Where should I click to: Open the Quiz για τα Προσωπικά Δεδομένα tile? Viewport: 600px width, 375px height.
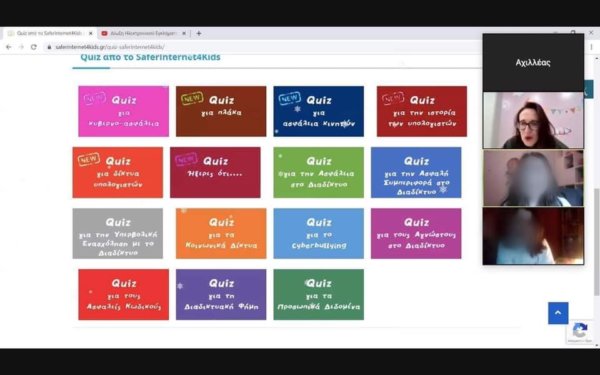tap(318, 294)
